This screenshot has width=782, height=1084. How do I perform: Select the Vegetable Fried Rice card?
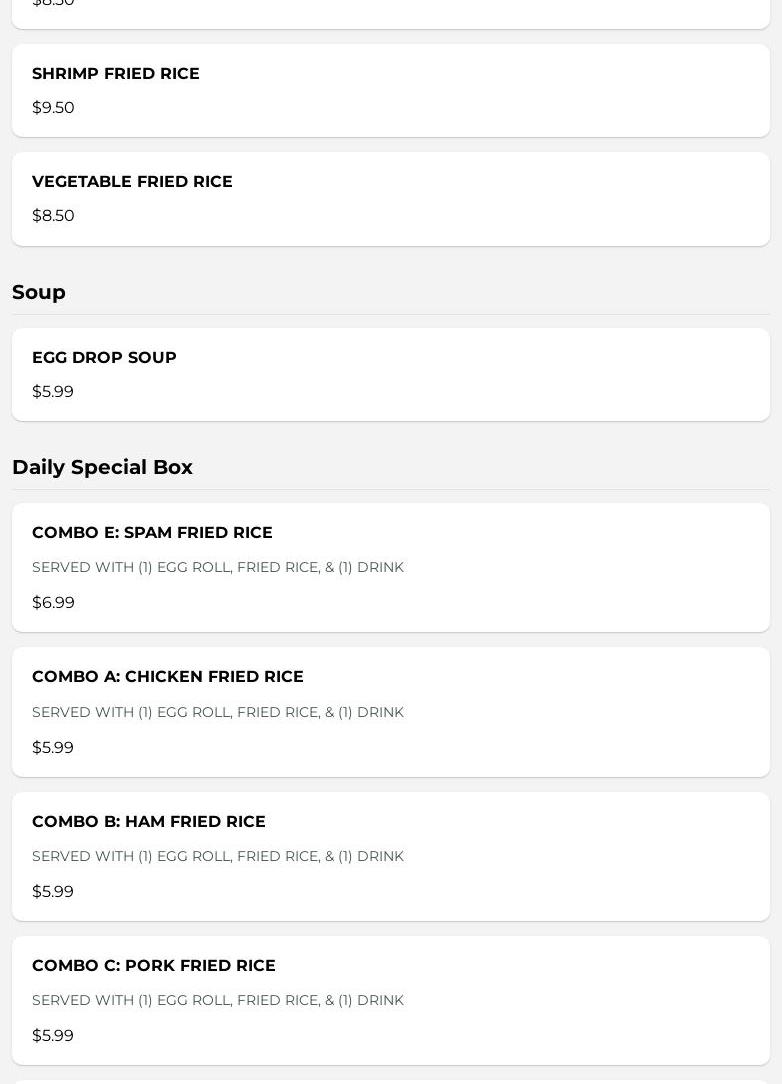point(391,199)
